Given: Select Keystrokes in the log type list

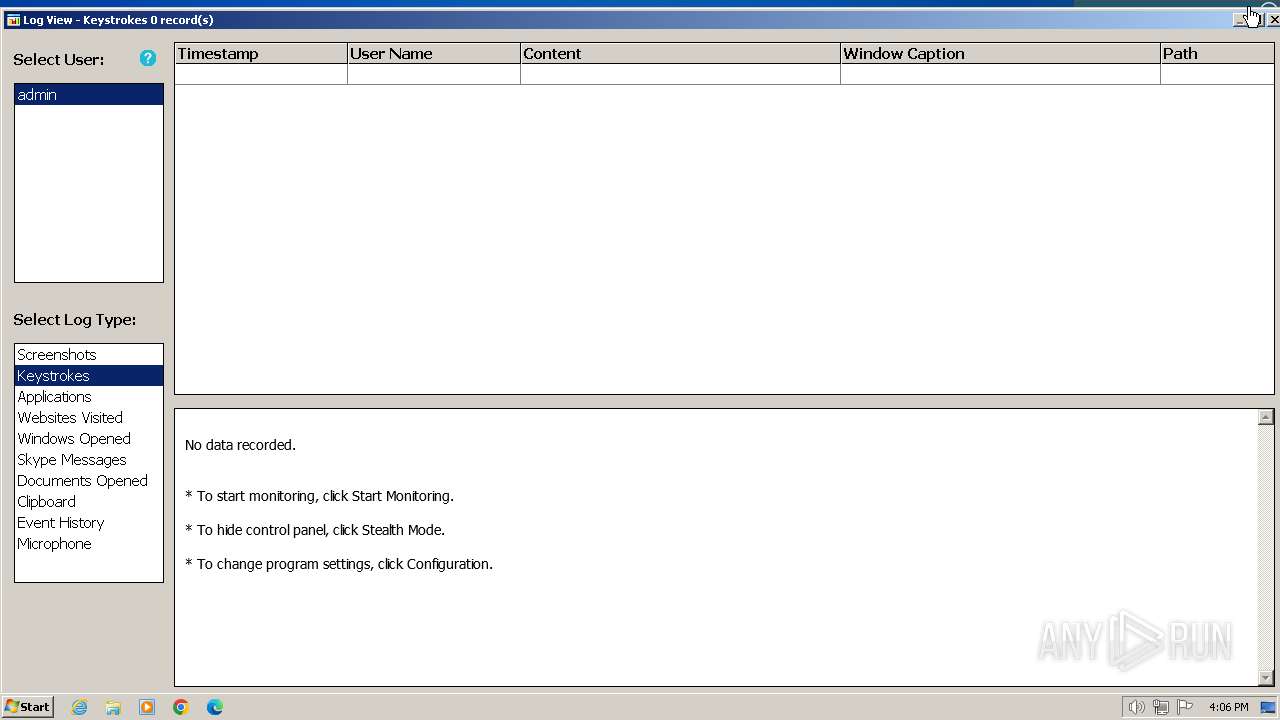Looking at the screenshot, I should pyautogui.click(x=89, y=376).
